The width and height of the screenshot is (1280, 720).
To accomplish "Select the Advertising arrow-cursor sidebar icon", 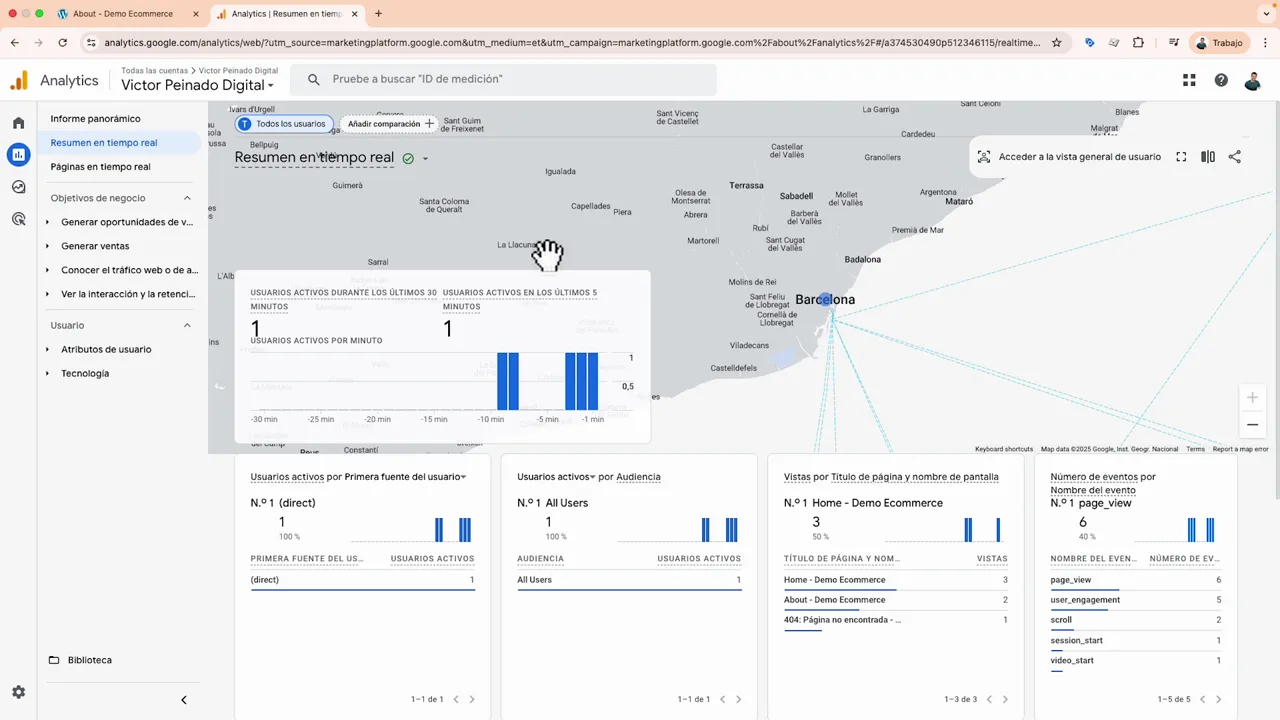I will [18, 218].
